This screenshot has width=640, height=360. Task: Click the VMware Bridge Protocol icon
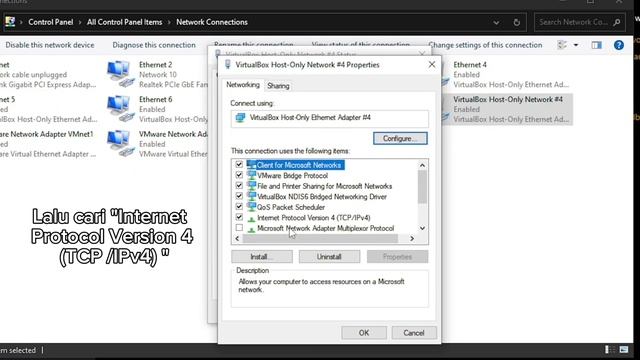click(251, 175)
